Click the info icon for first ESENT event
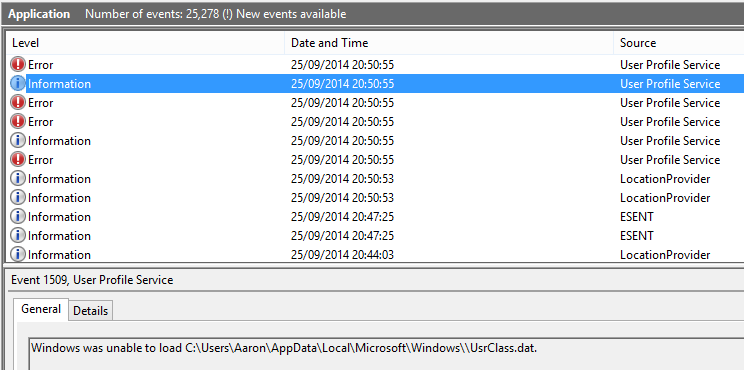Viewport: 744px width, 370px height. pos(18,216)
